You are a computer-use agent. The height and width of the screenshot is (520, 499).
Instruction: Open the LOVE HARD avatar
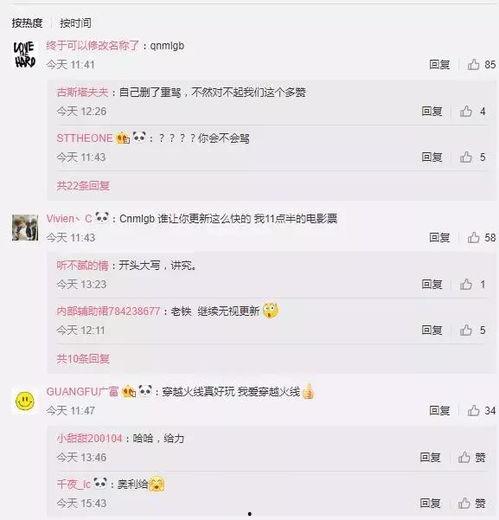[25, 55]
